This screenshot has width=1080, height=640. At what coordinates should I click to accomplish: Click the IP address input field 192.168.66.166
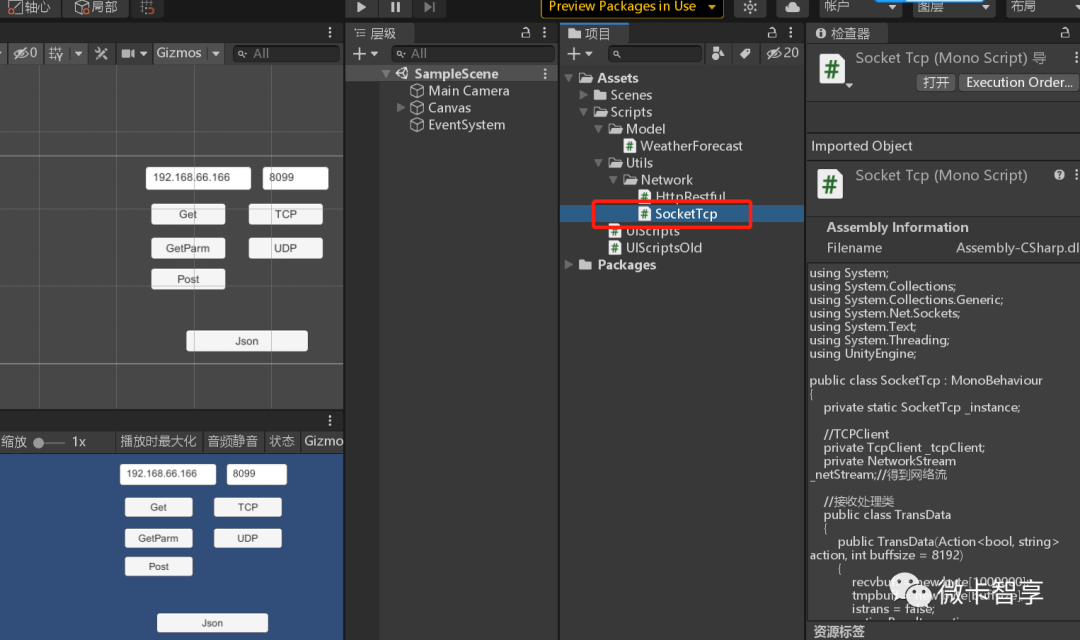pyautogui.click(x=198, y=177)
